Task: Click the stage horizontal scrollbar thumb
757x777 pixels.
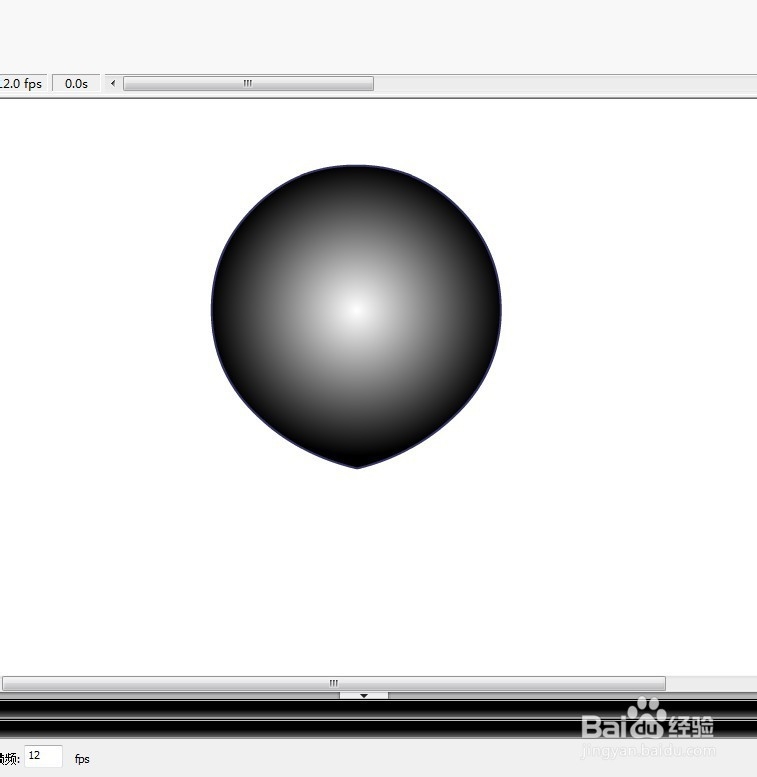Action: tap(334, 683)
